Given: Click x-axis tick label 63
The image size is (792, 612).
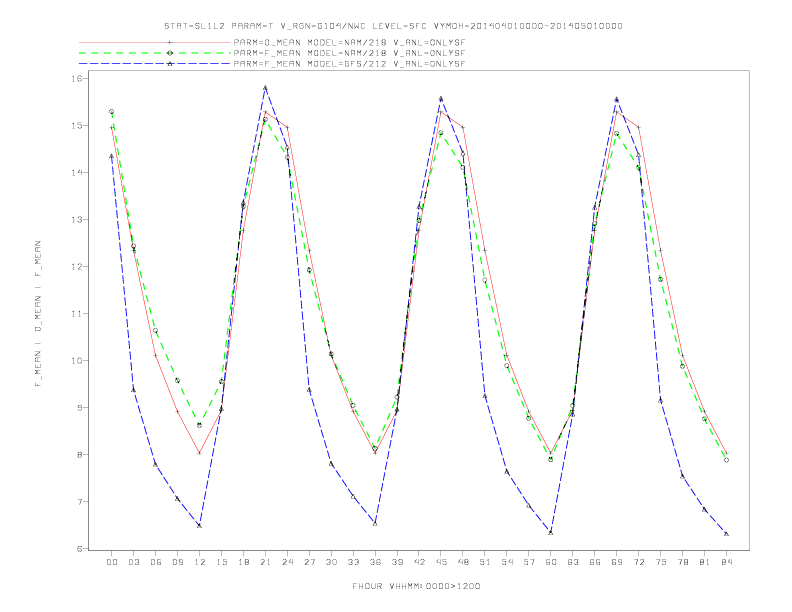Looking at the screenshot, I should pyautogui.click(x=573, y=562).
